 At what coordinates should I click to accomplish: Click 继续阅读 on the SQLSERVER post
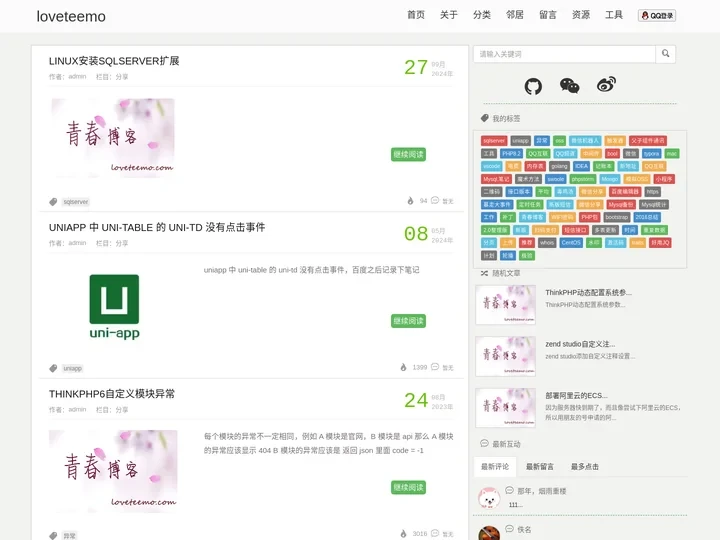(x=408, y=154)
